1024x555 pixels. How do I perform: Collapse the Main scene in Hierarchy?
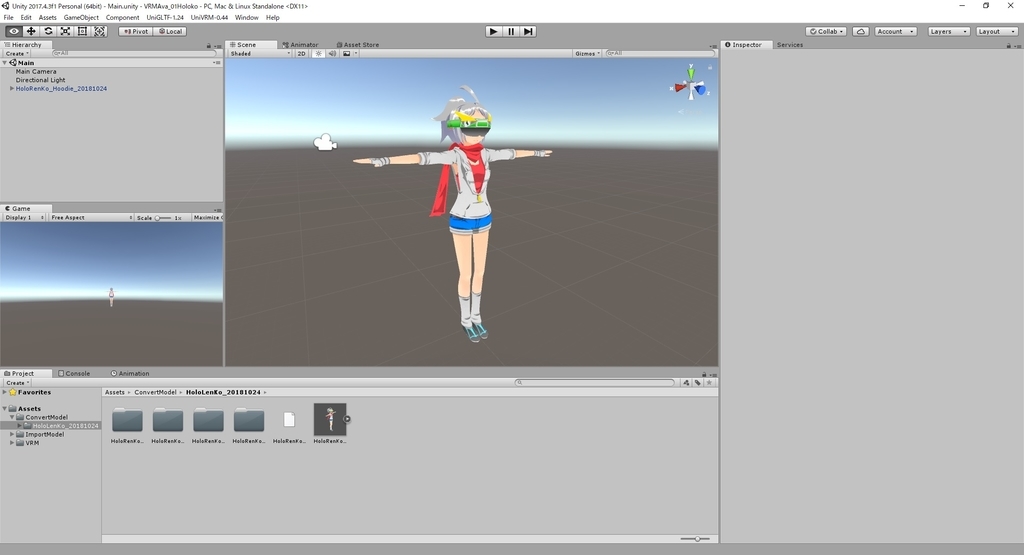(5, 63)
